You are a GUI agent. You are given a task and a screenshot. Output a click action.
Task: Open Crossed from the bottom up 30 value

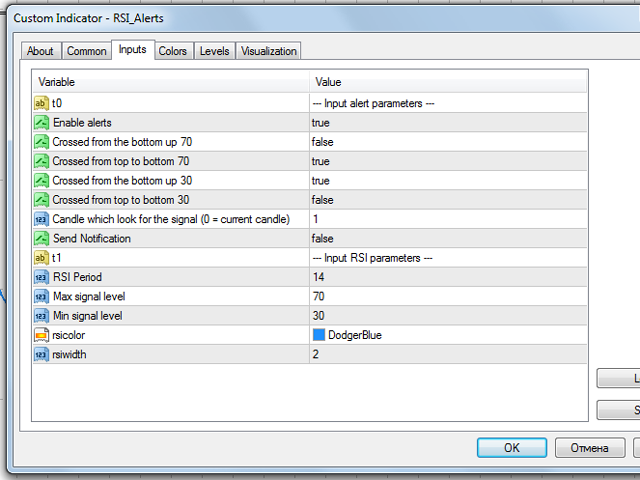448,180
